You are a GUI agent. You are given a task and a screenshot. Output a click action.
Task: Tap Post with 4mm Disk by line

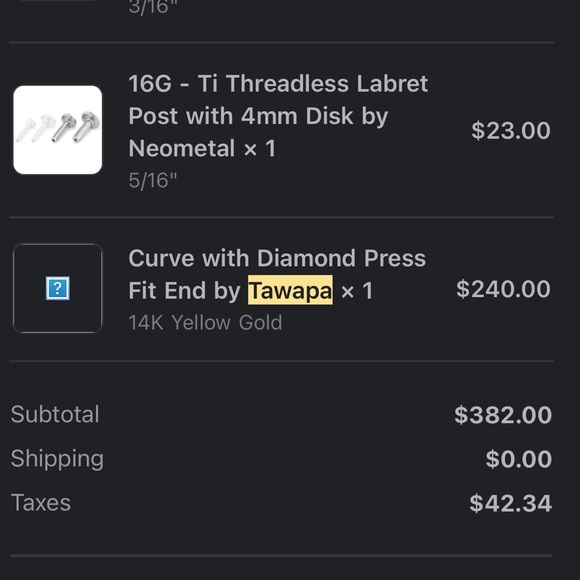click(x=258, y=117)
